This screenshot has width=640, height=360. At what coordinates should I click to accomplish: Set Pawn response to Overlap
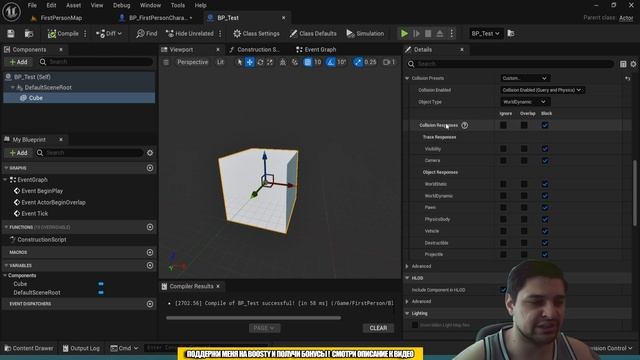coord(524,207)
